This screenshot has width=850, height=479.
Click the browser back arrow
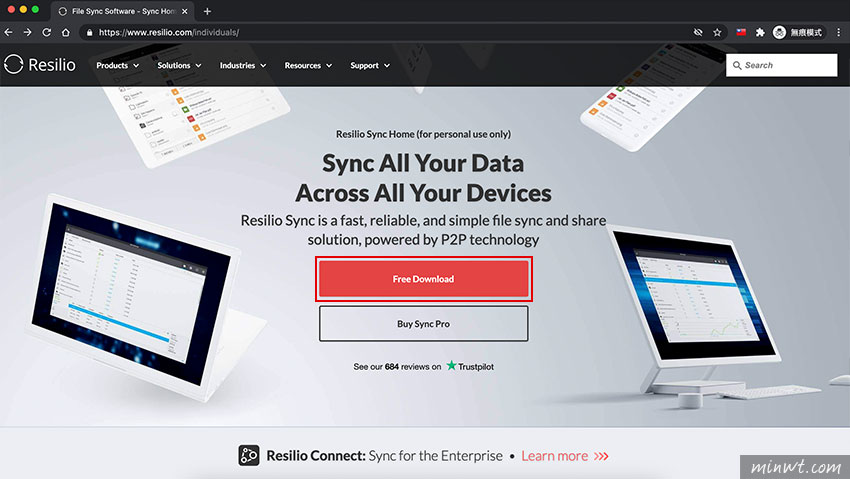point(8,33)
